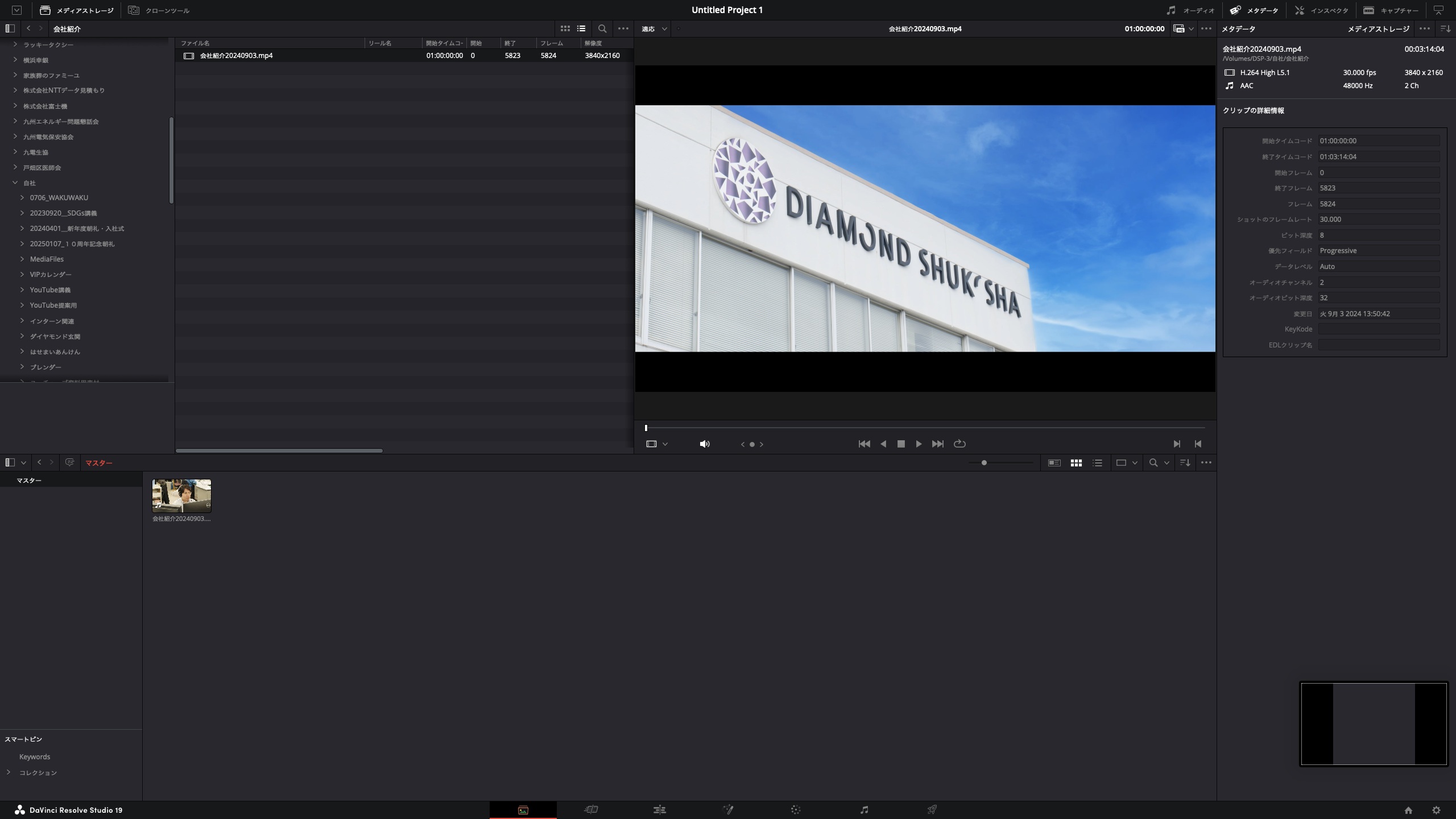Image resolution: width=1456 pixels, height=819 pixels.
Task: Open media pool options dots
Action: pos(1206,463)
